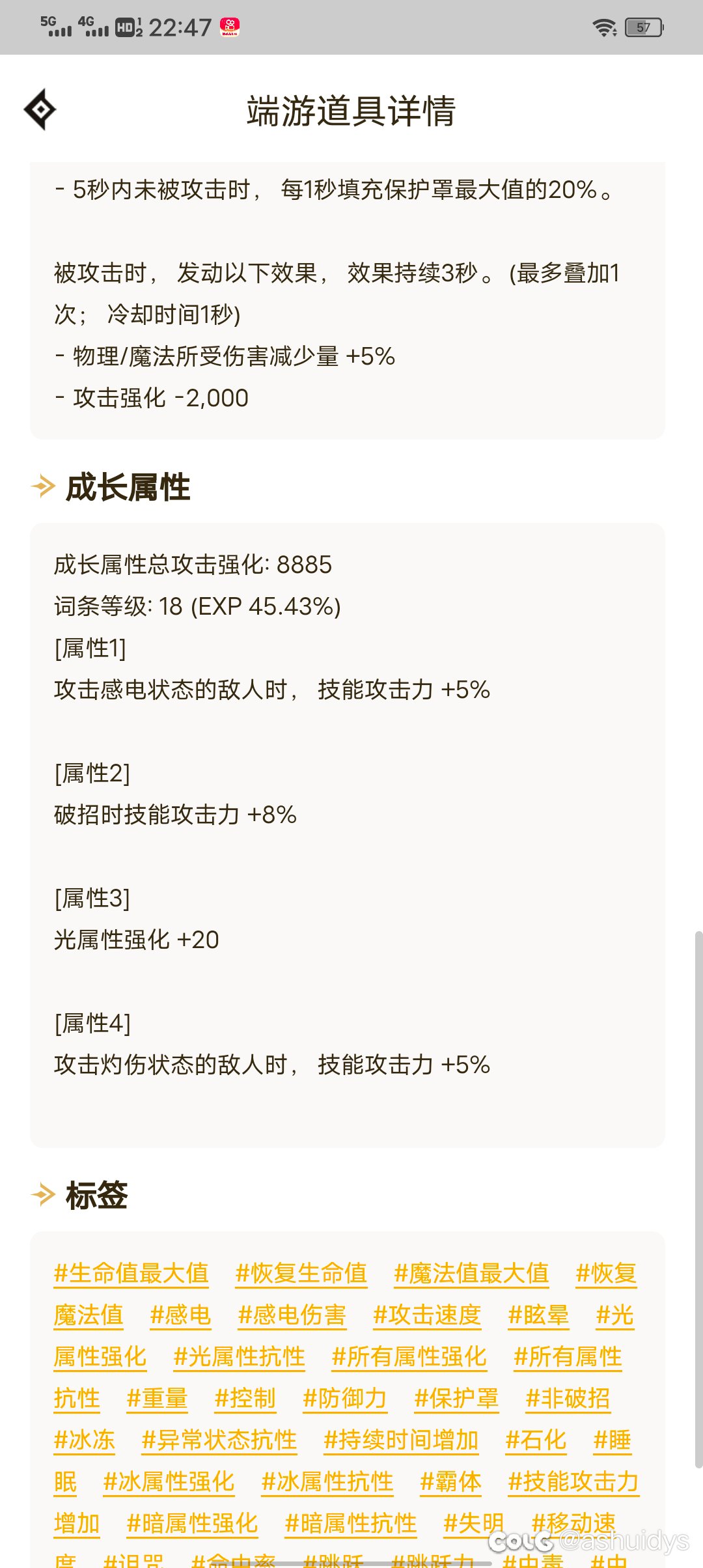Image resolution: width=703 pixels, height=1568 pixels.
Task: Open the #光属性抗性 tag
Action: [239, 1356]
